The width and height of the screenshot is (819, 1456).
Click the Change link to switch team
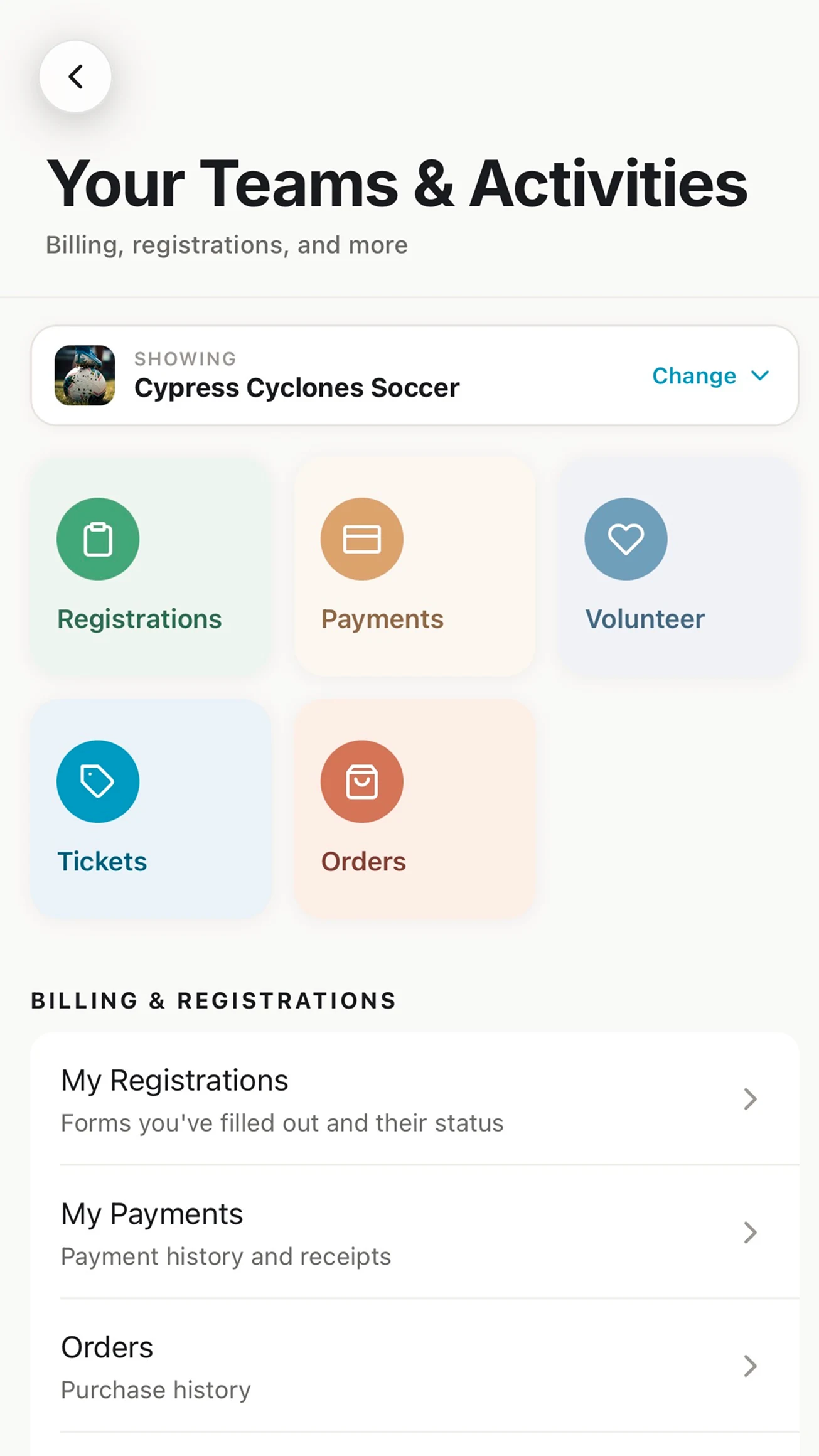694,375
